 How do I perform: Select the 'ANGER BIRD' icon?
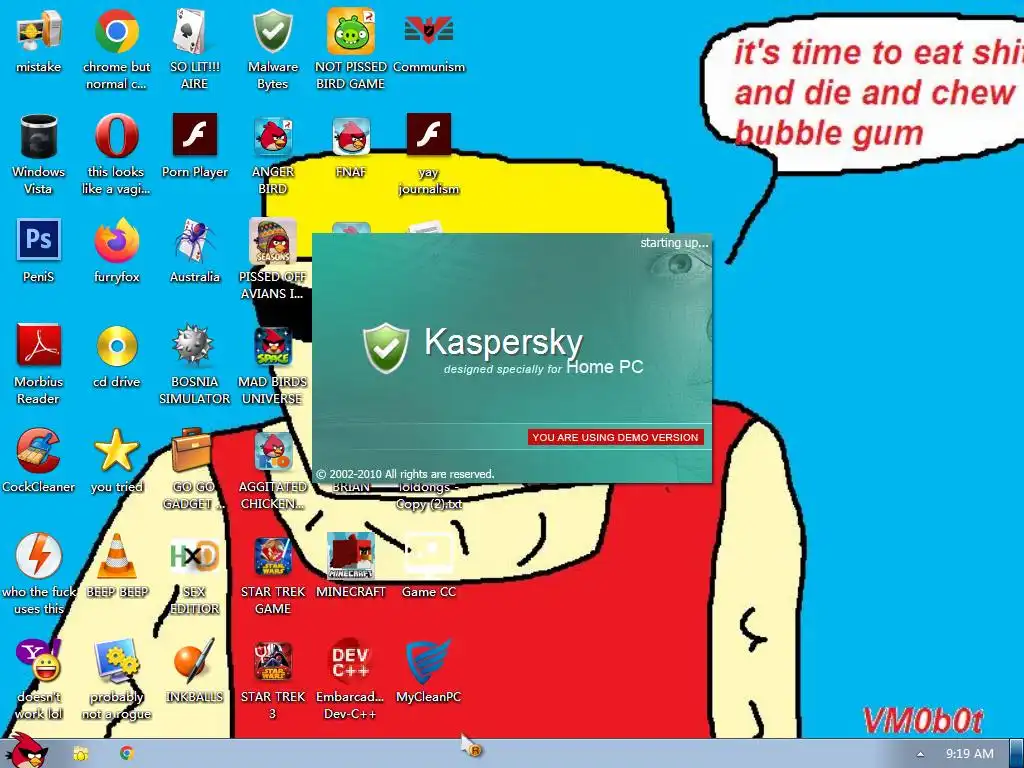point(272,136)
